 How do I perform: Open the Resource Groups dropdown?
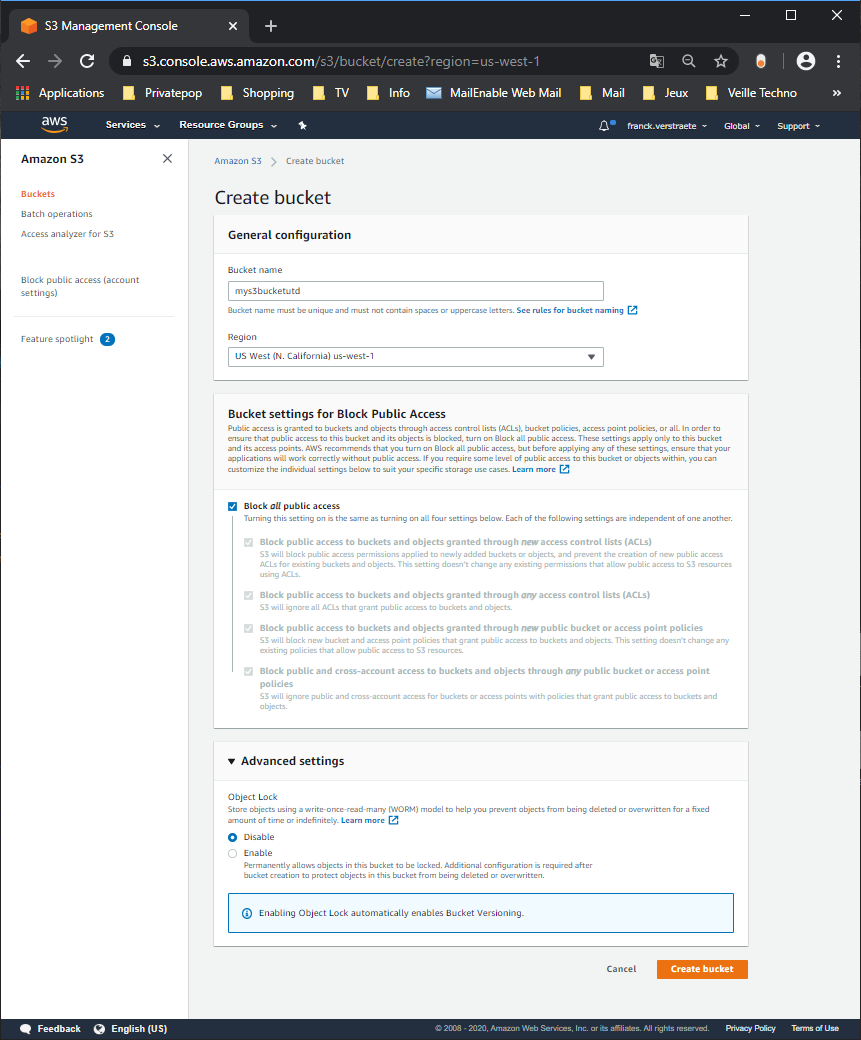point(228,125)
